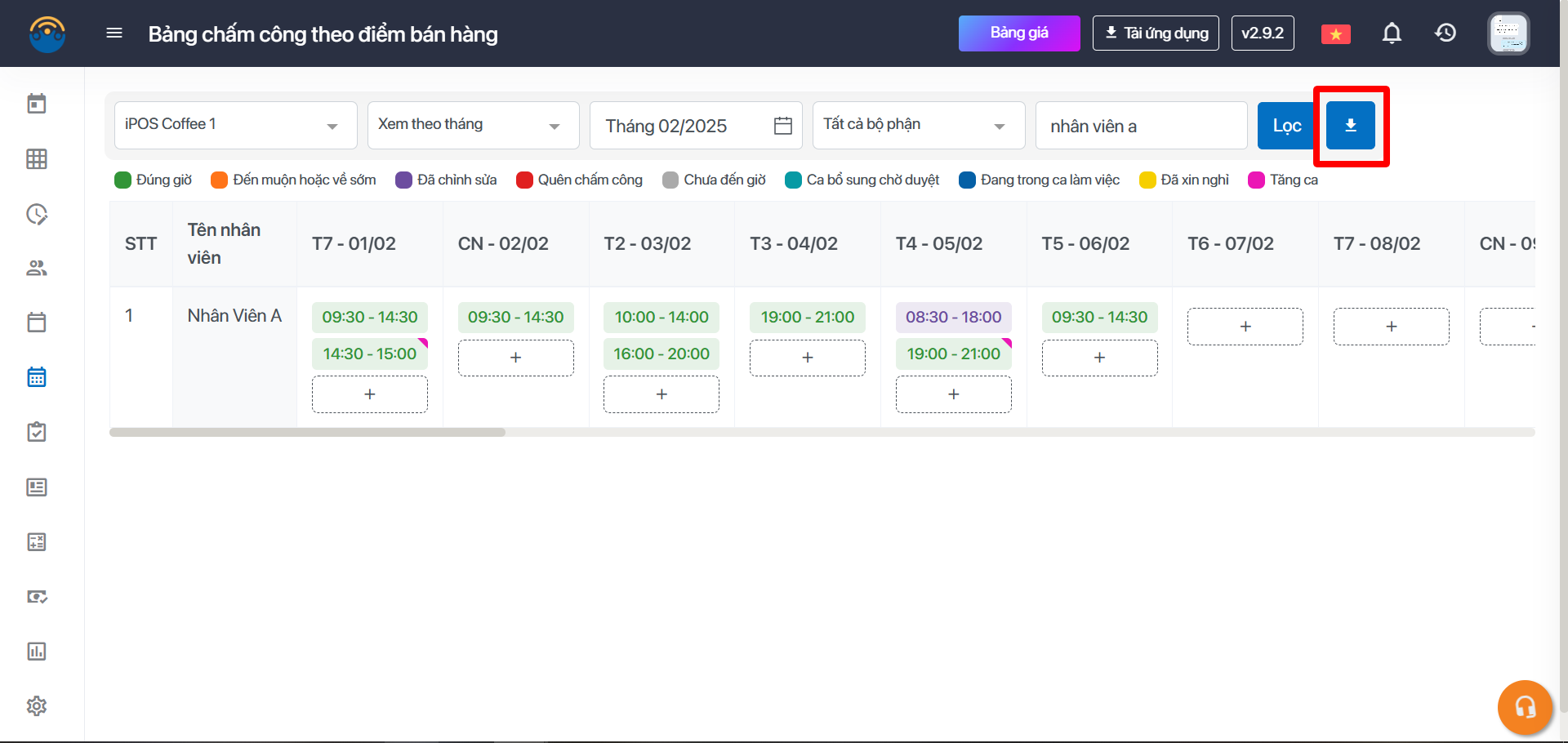Click the nhân viên a search field
The height and width of the screenshot is (743, 1568).
1140,126
